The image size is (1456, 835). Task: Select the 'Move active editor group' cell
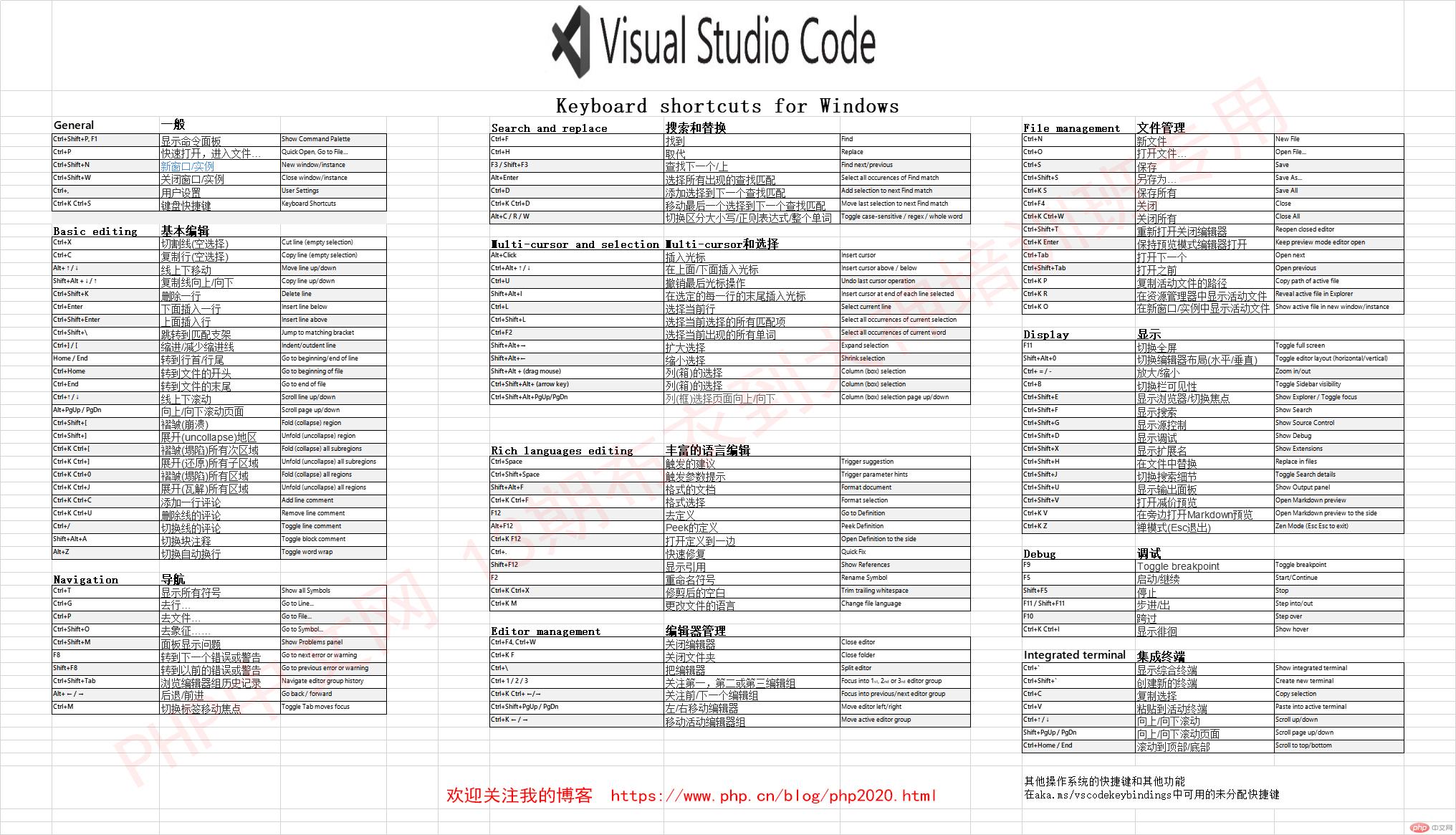[x=905, y=720]
